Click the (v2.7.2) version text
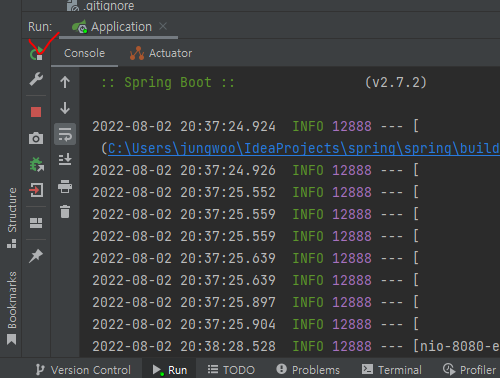Image resolution: width=500 pixels, height=378 pixels. coord(396,82)
